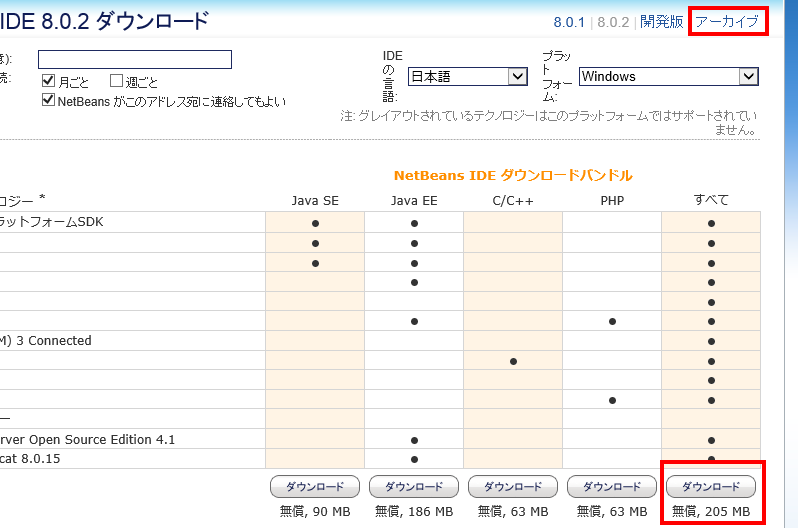The height and width of the screenshot is (528, 798).
Task: Click the IDE 8.0.2 ダウンロード page title
Action: coord(104,21)
